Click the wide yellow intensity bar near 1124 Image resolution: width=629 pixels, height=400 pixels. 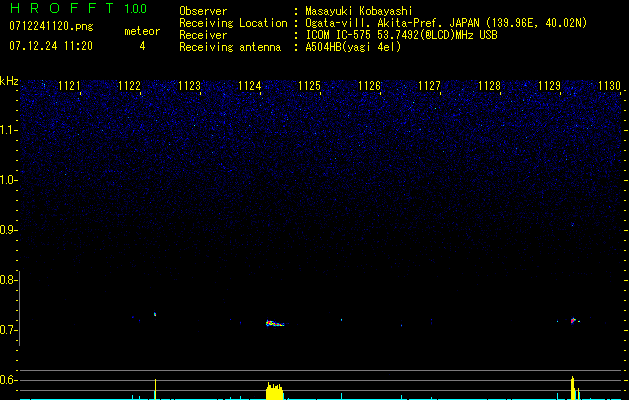275,391
